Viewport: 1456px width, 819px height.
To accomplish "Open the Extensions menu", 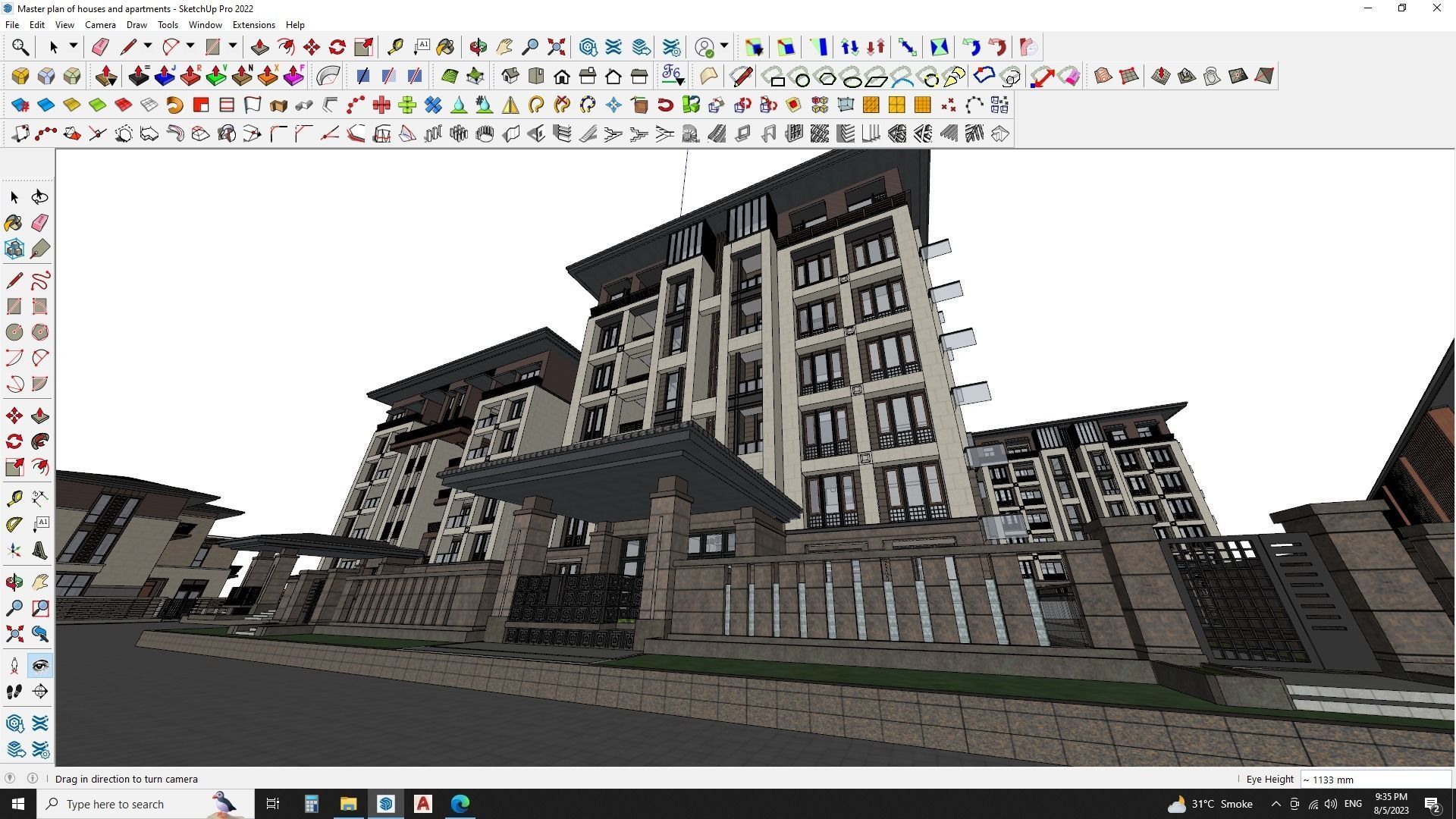I will 253,25.
